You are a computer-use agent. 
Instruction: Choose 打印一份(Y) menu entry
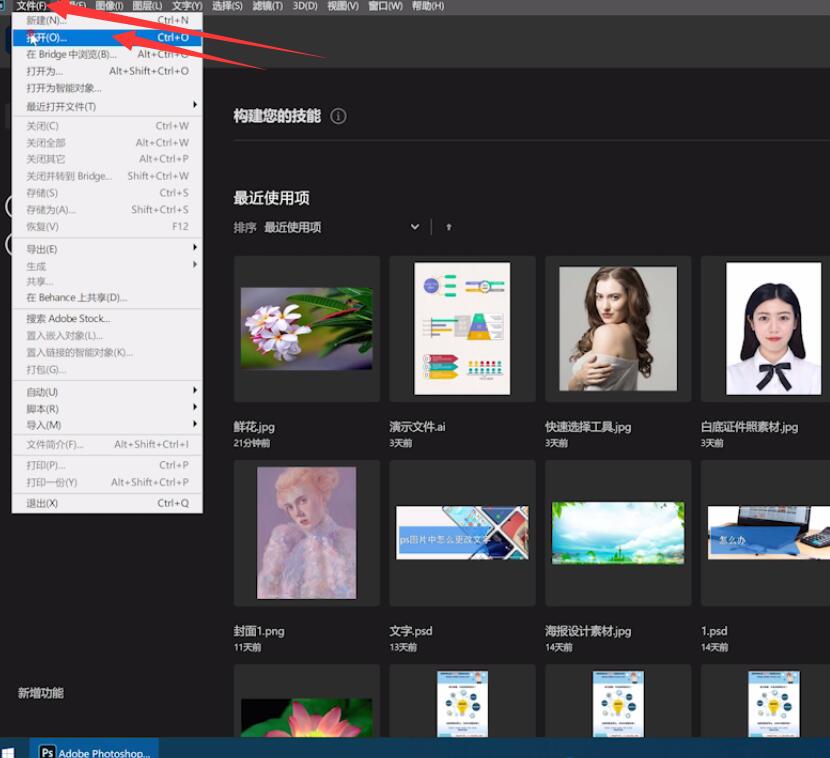(x=107, y=482)
